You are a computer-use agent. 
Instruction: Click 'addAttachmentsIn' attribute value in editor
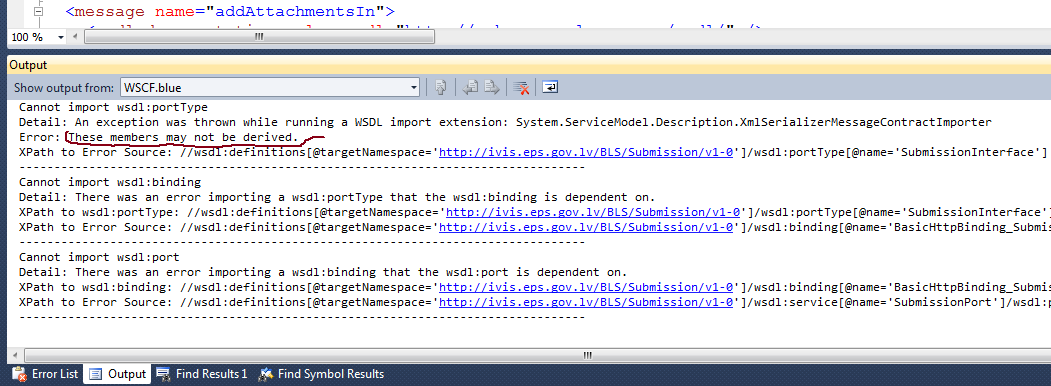coord(296,11)
